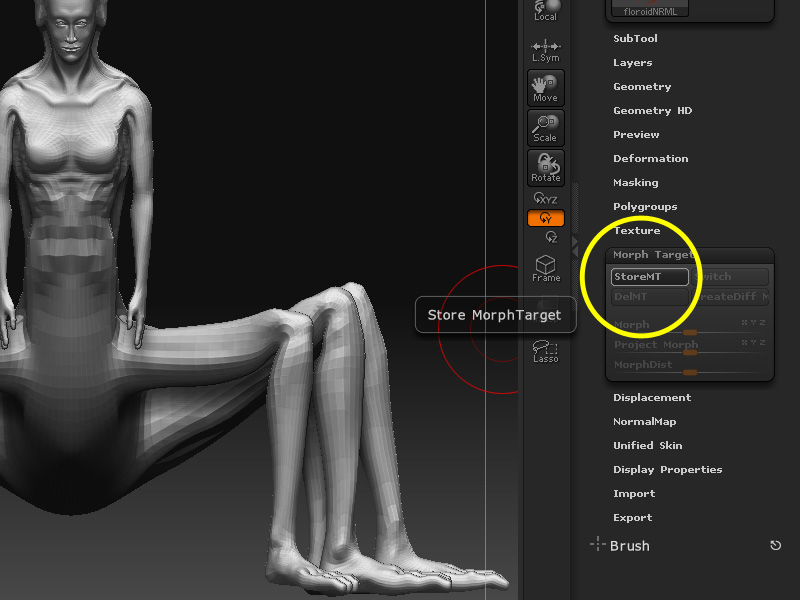Deactivate the highlighted Y-axis rotation constraint
This screenshot has width=800, height=600.
click(x=546, y=218)
